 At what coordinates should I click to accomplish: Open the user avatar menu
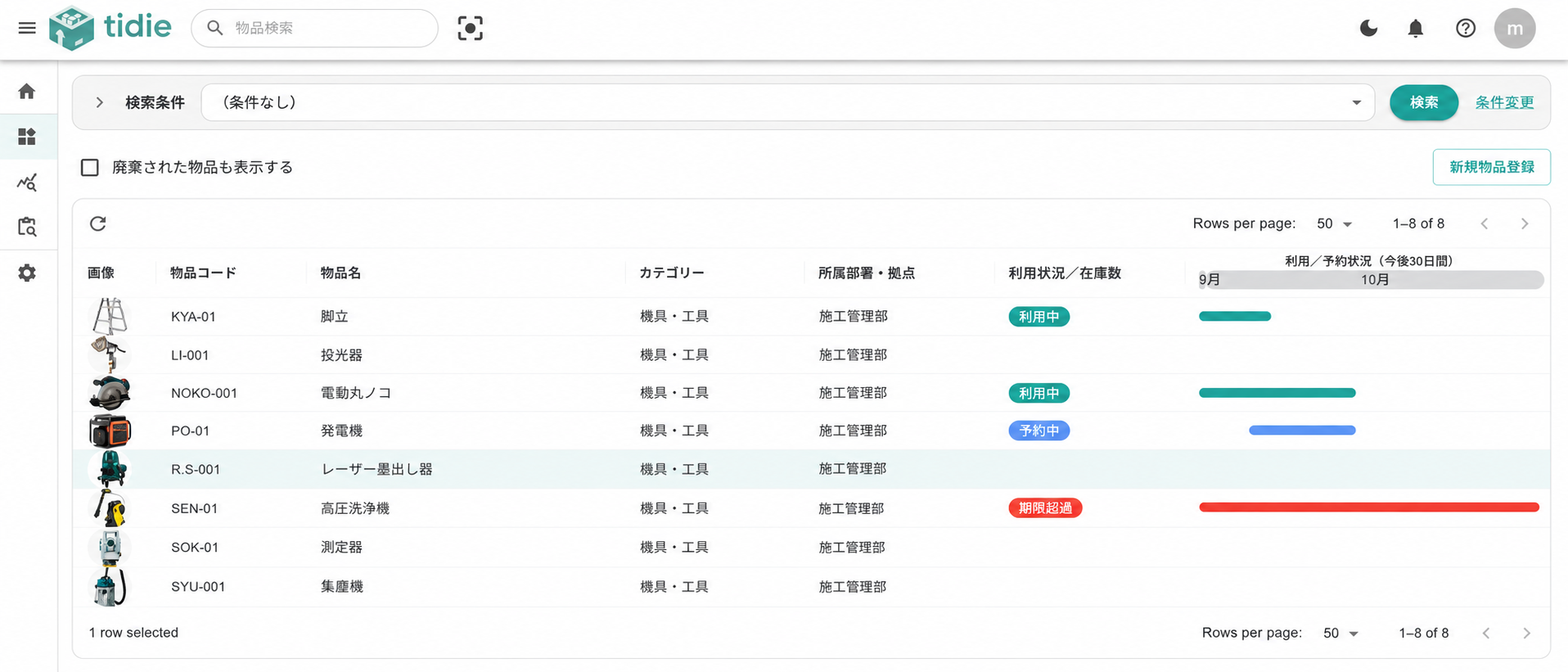1515,29
